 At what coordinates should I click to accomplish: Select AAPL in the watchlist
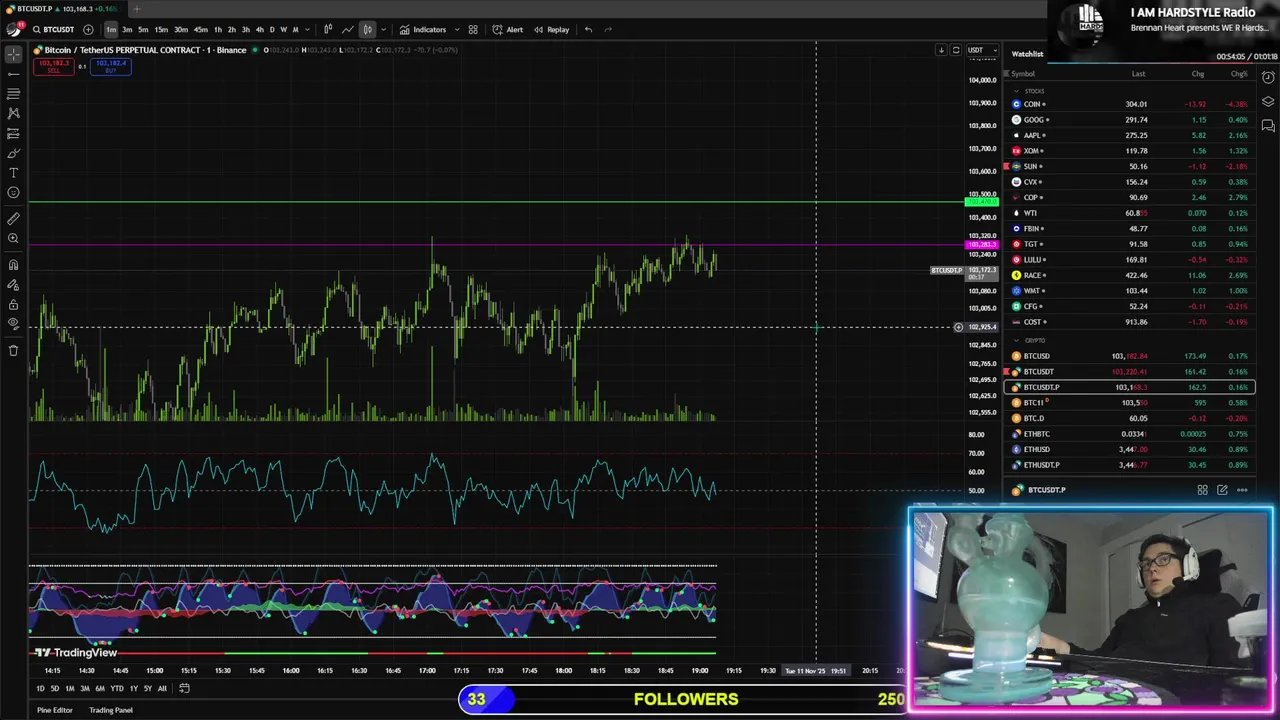click(x=1130, y=135)
